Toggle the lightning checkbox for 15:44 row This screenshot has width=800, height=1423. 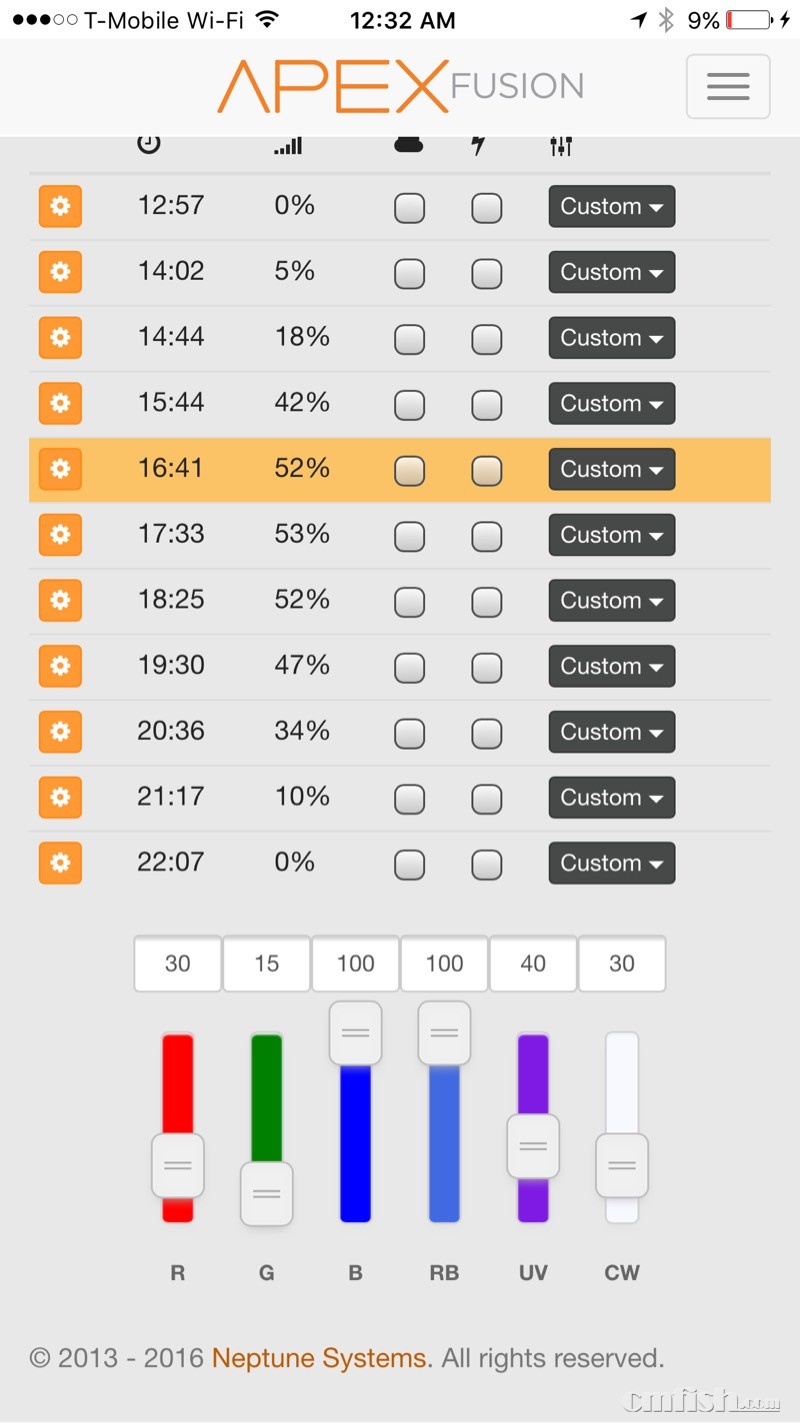click(487, 405)
